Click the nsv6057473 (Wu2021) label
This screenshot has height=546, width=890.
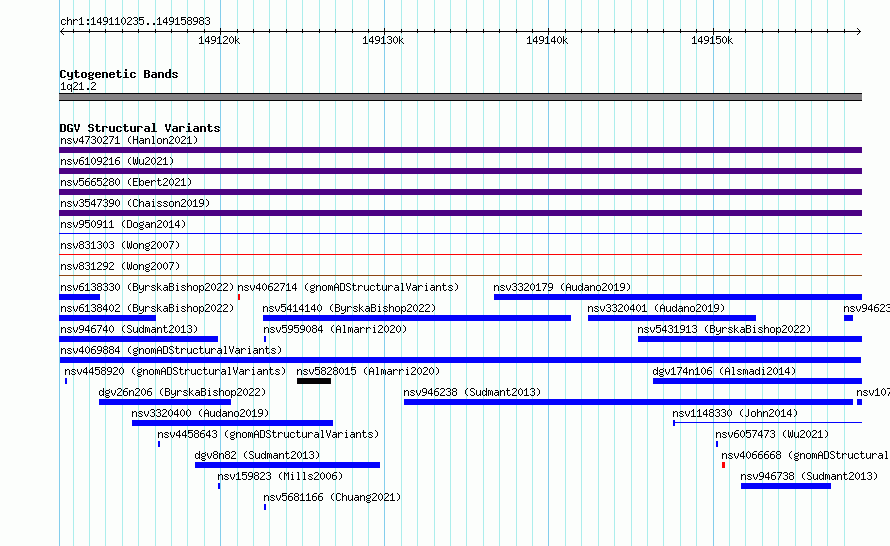tap(772, 434)
